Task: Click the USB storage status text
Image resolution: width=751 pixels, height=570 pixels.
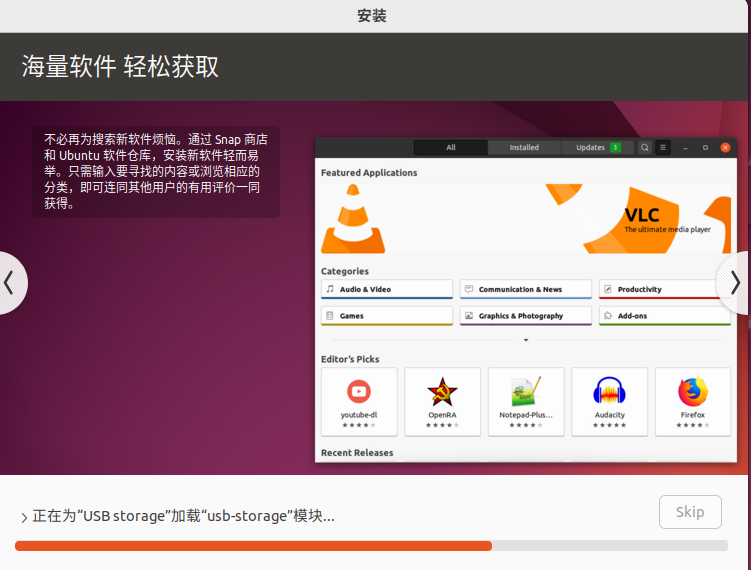Action: (183, 516)
